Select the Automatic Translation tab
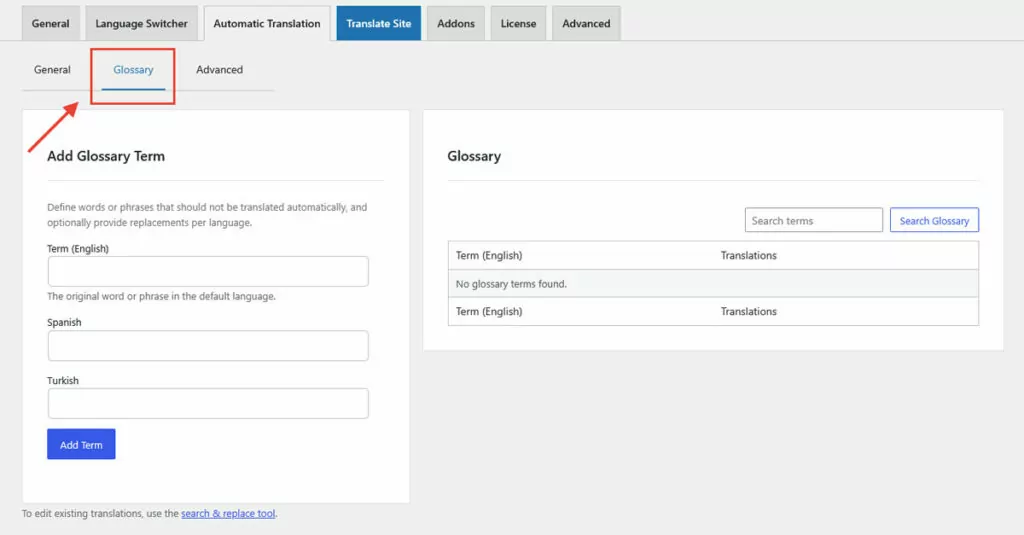This screenshot has height=535, width=1024. (266, 24)
